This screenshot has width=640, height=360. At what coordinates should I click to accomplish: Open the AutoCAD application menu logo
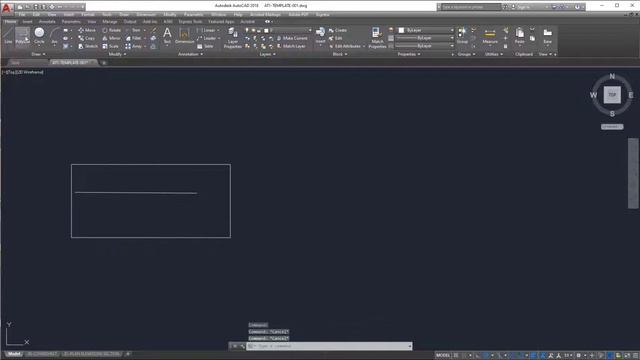point(7,7)
